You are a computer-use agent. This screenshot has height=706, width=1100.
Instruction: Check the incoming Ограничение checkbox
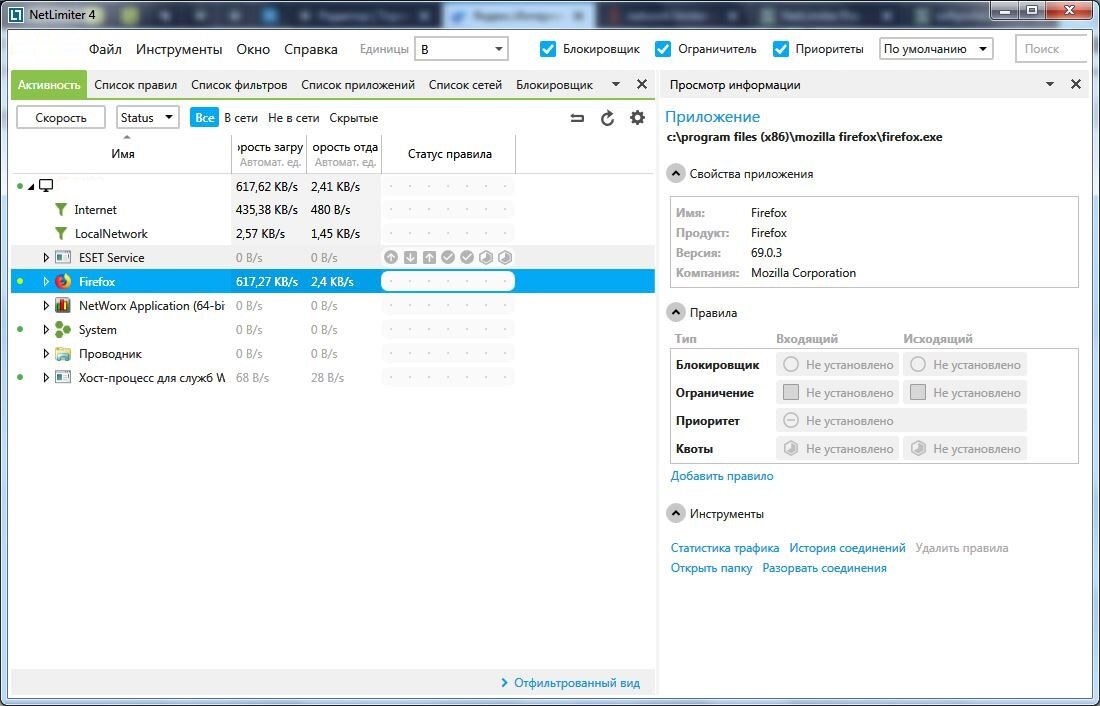[x=791, y=392]
